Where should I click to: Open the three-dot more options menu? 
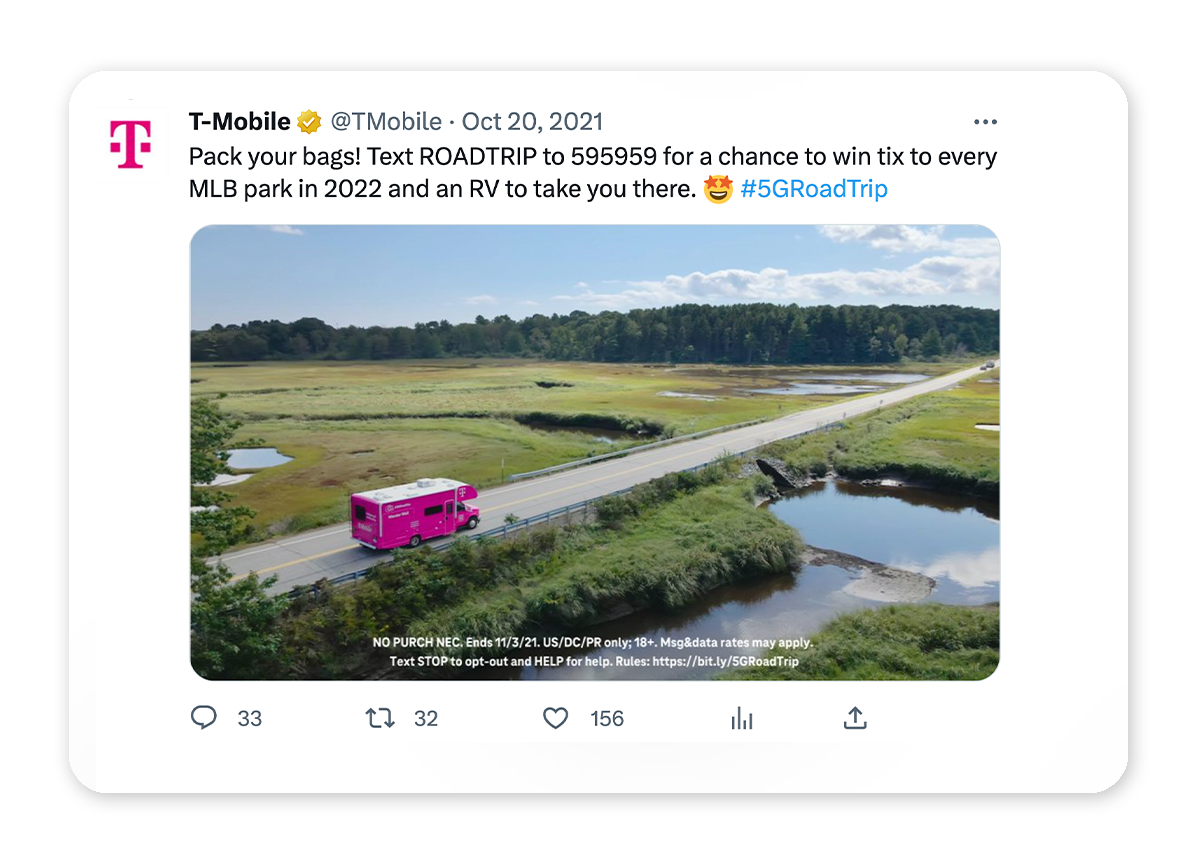coord(985,122)
